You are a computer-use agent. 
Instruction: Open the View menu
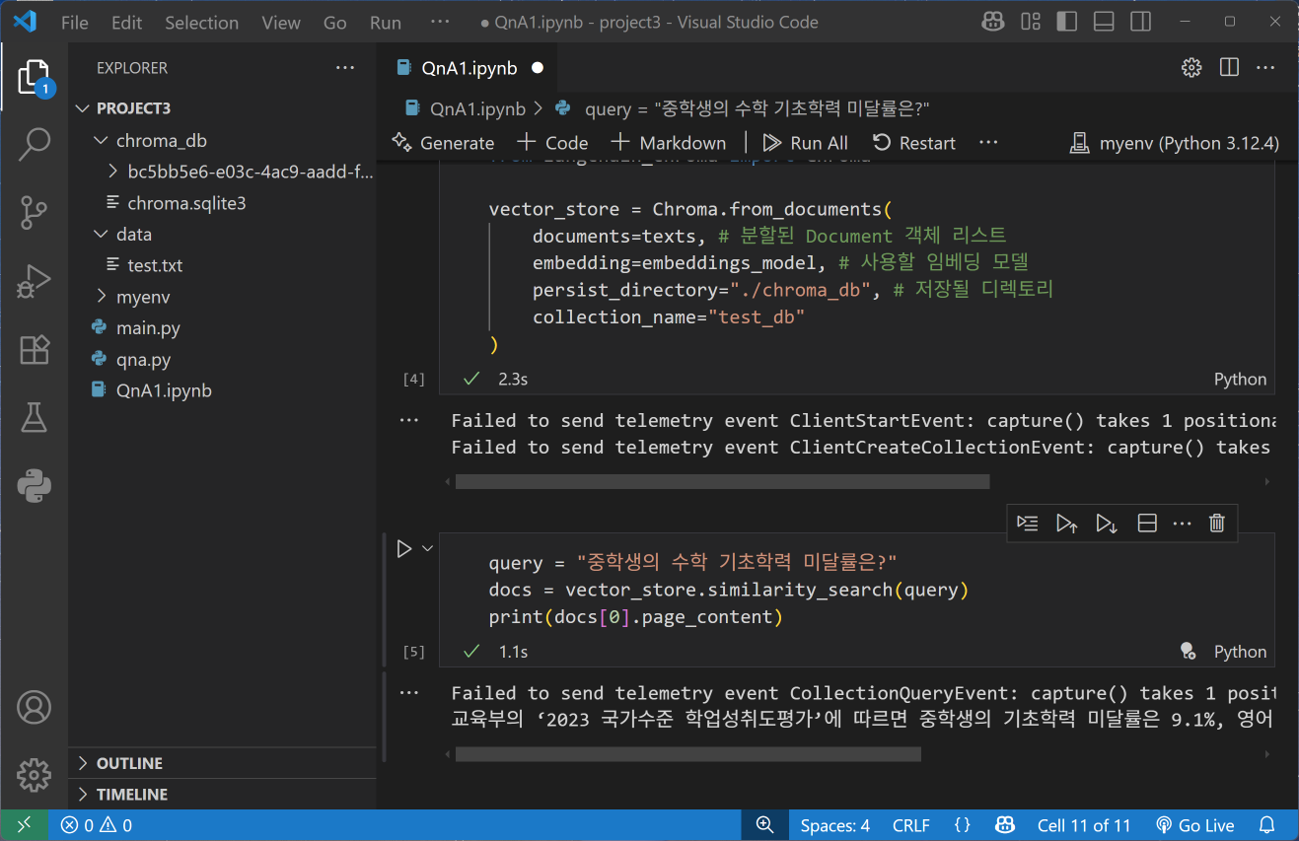[281, 22]
